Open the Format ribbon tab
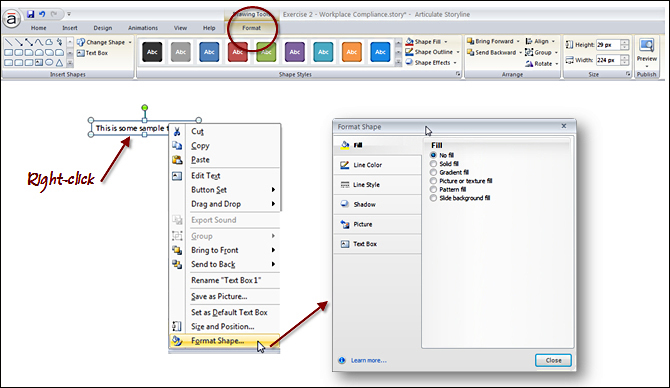Image resolution: width=670 pixels, height=388 pixels. [x=251, y=28]
